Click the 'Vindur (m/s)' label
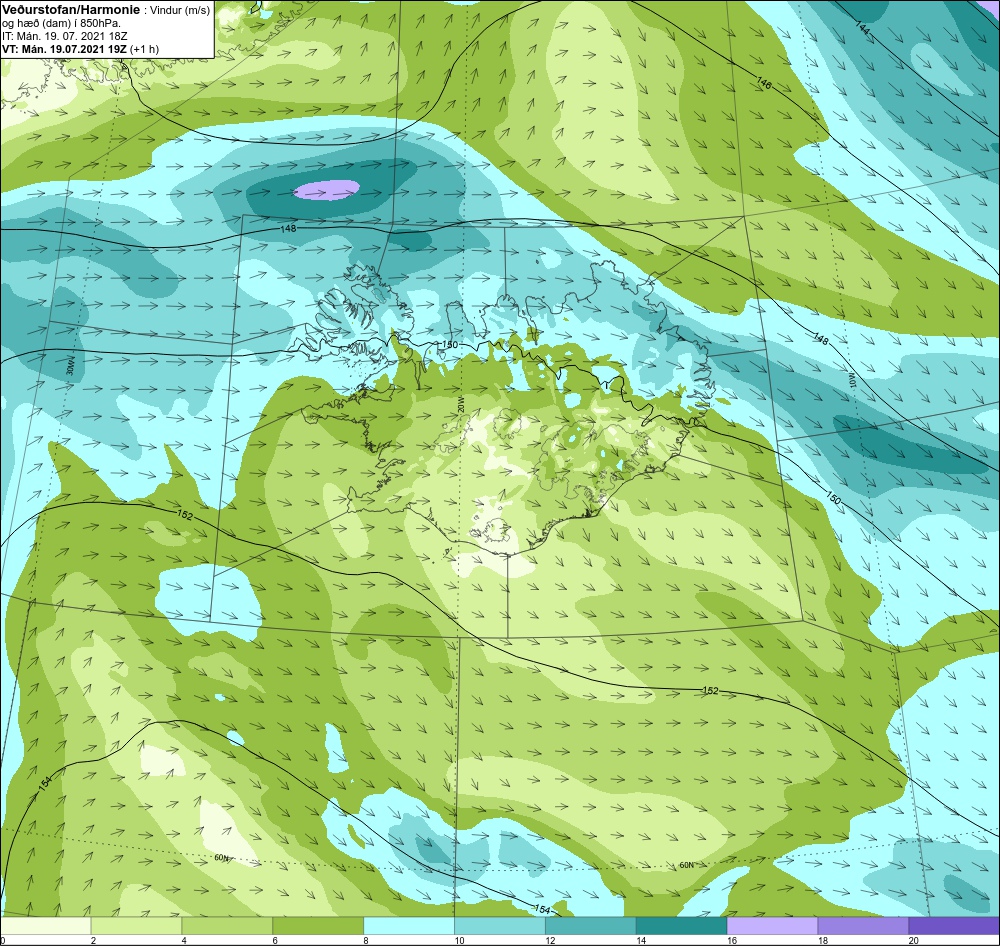 click(179, 10)
